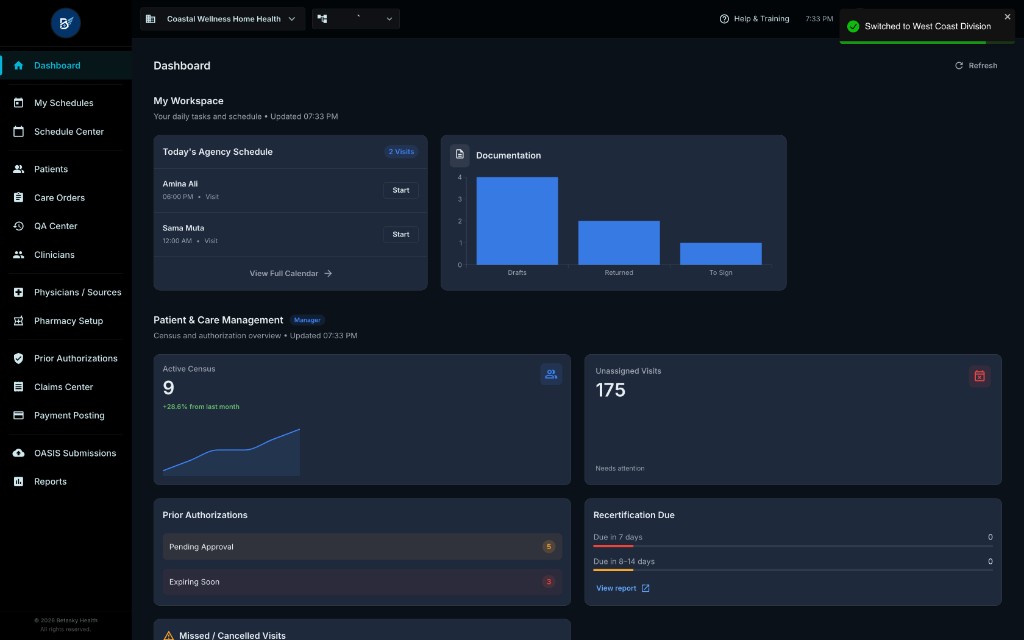Click the Betanay Health bird logo

pos(65,24)
